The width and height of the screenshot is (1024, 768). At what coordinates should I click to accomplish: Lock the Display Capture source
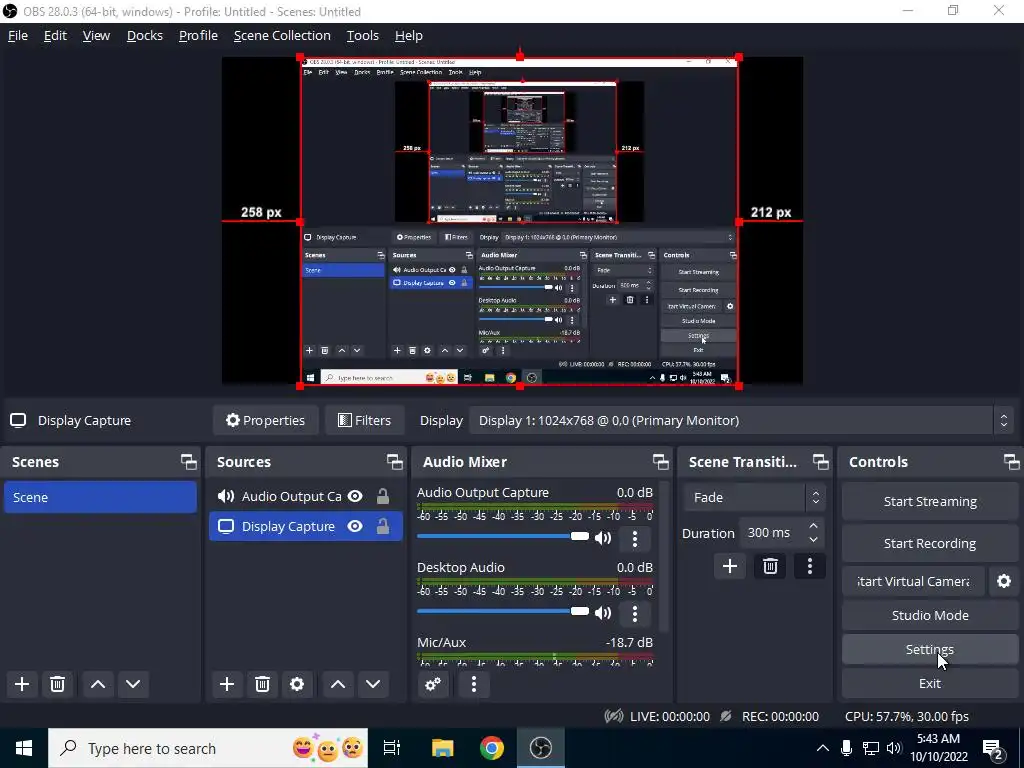(383, 526)
